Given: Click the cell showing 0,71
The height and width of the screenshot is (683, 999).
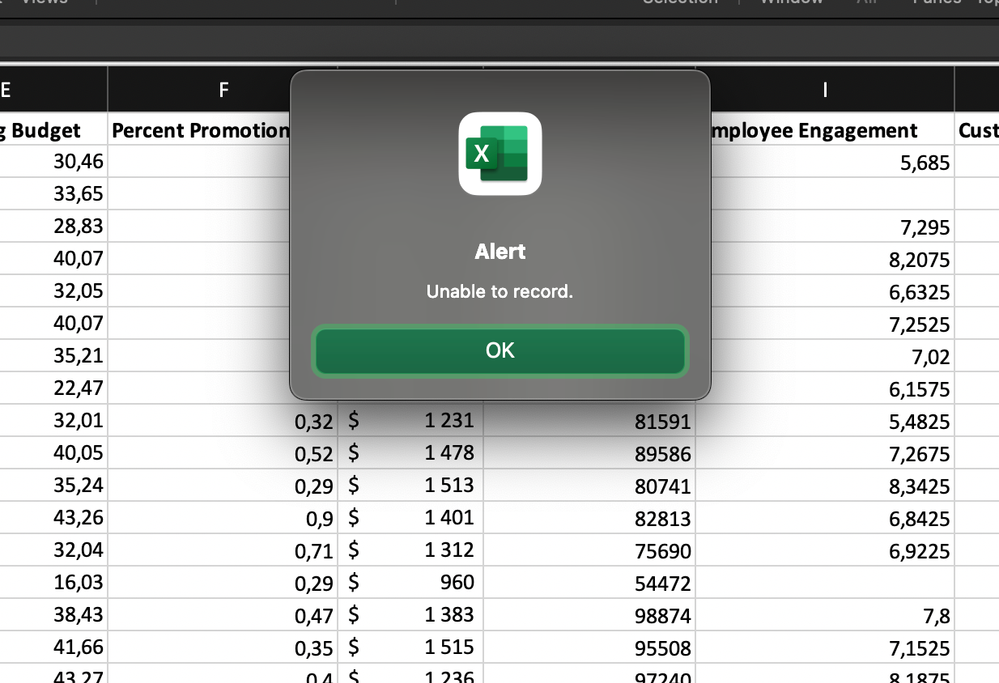Looking at the screenshot, I should coord(223,550).
